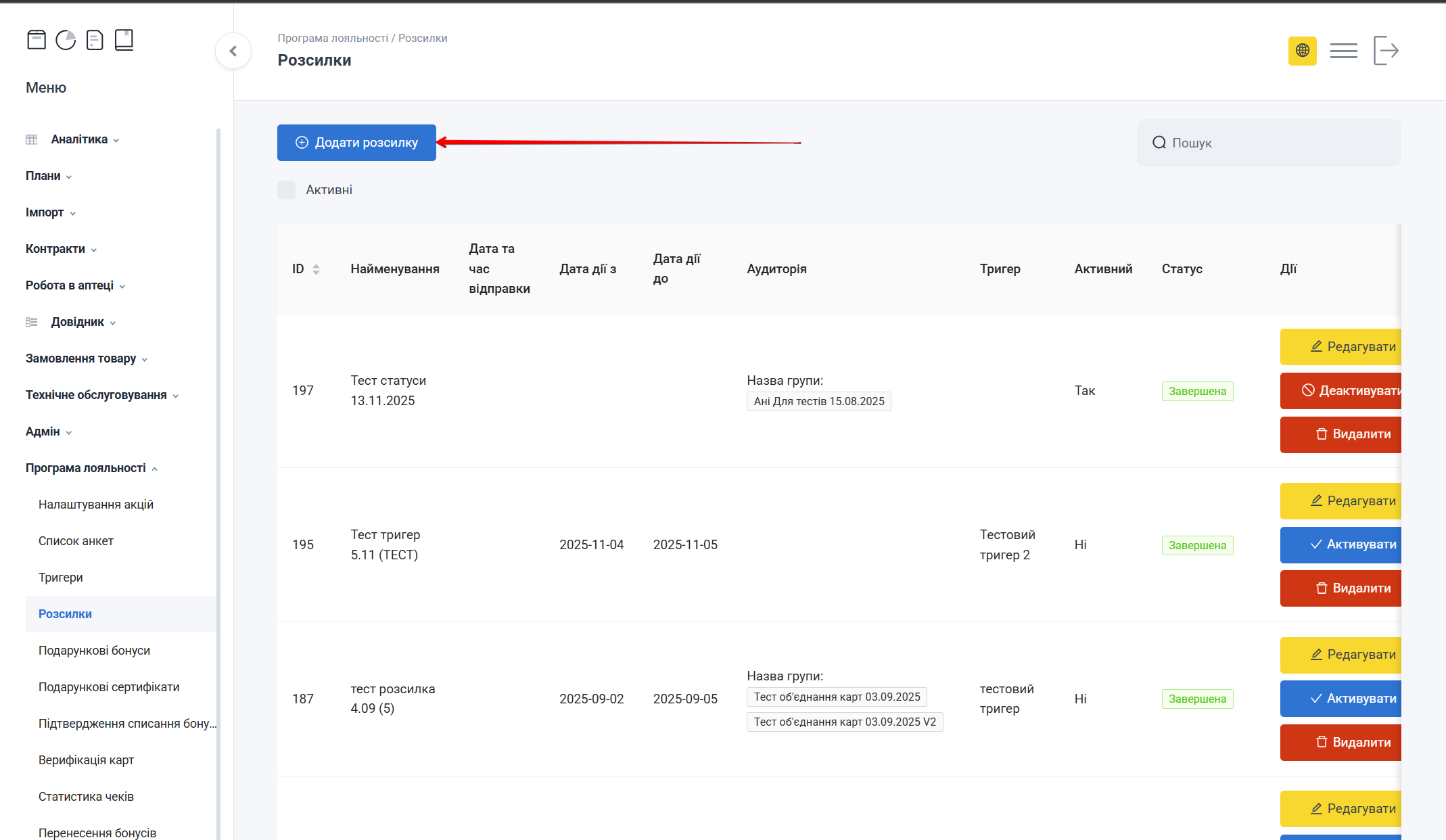Click the logout exit icon
Viewport: 1446px width, 840px height.
[x=1385, y=51]
